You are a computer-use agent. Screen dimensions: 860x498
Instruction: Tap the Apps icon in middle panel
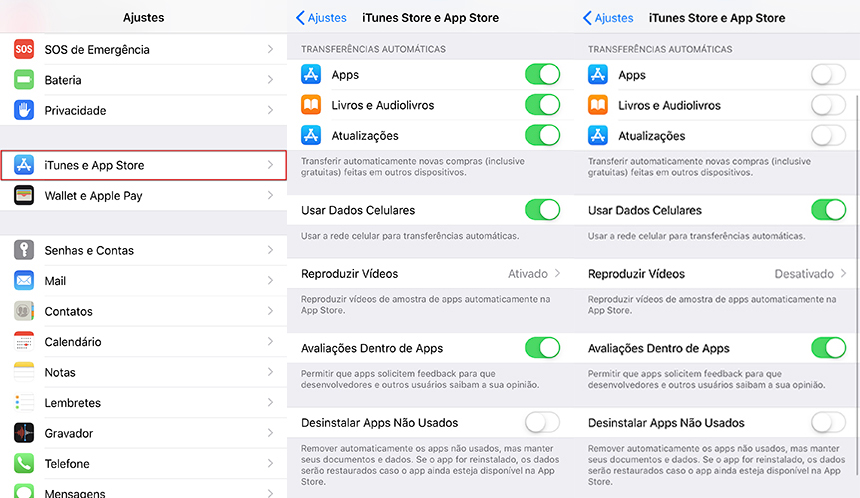point(311,74)
